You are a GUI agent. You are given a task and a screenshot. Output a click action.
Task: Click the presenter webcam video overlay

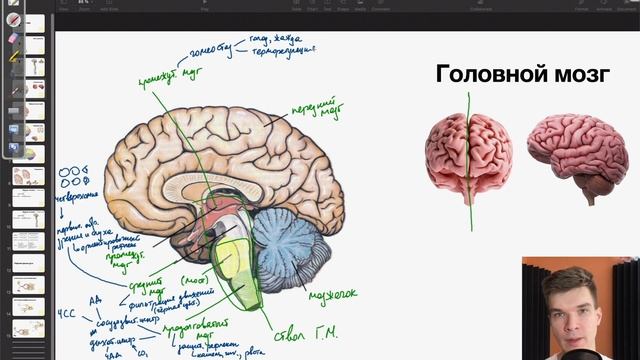click(x=581, y=308)
